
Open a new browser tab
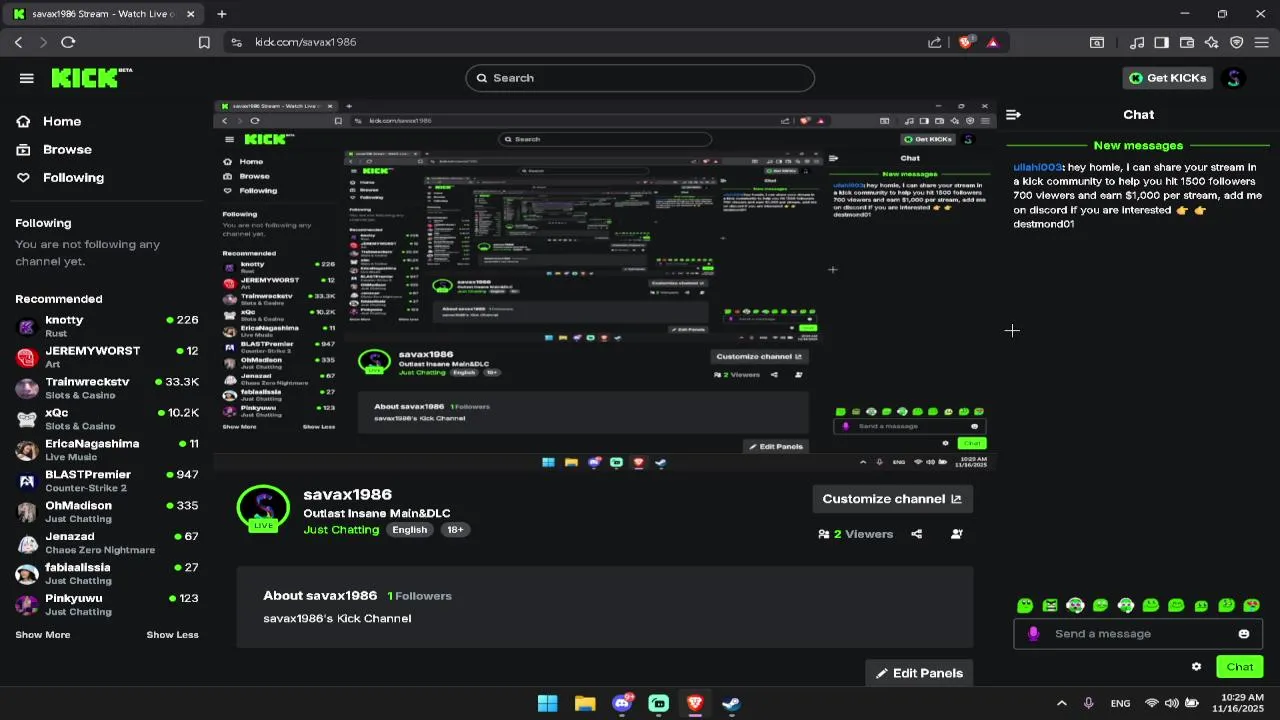coord(222,14)
